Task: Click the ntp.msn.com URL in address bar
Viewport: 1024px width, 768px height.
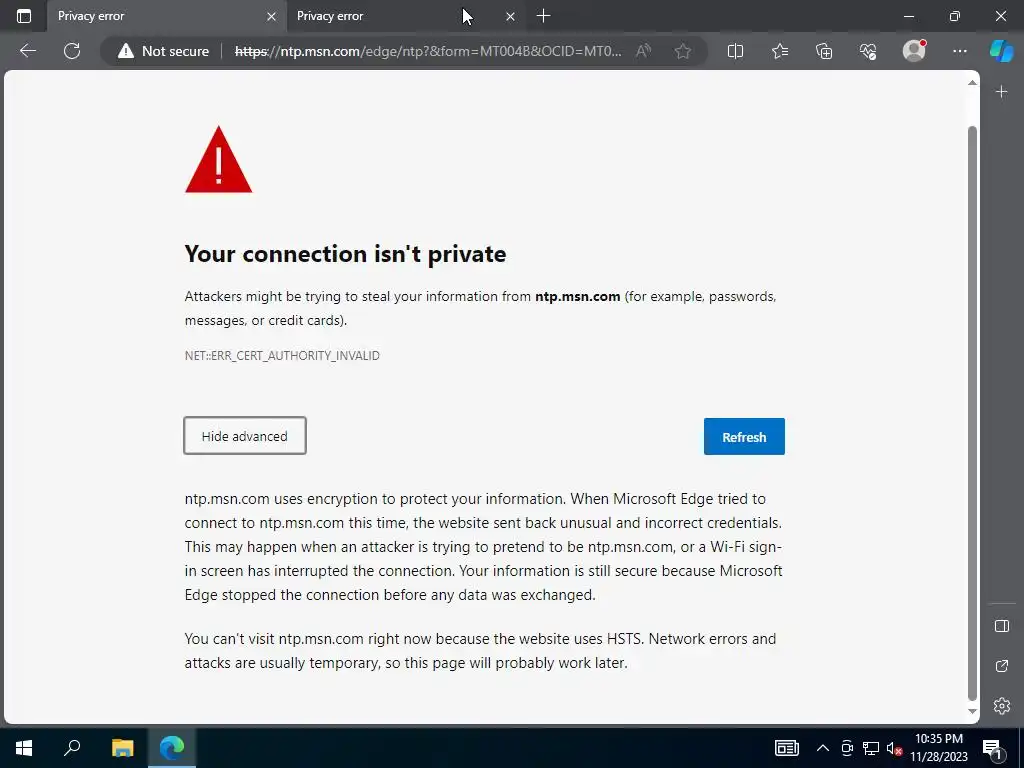Action: click(x=428, y=51)
